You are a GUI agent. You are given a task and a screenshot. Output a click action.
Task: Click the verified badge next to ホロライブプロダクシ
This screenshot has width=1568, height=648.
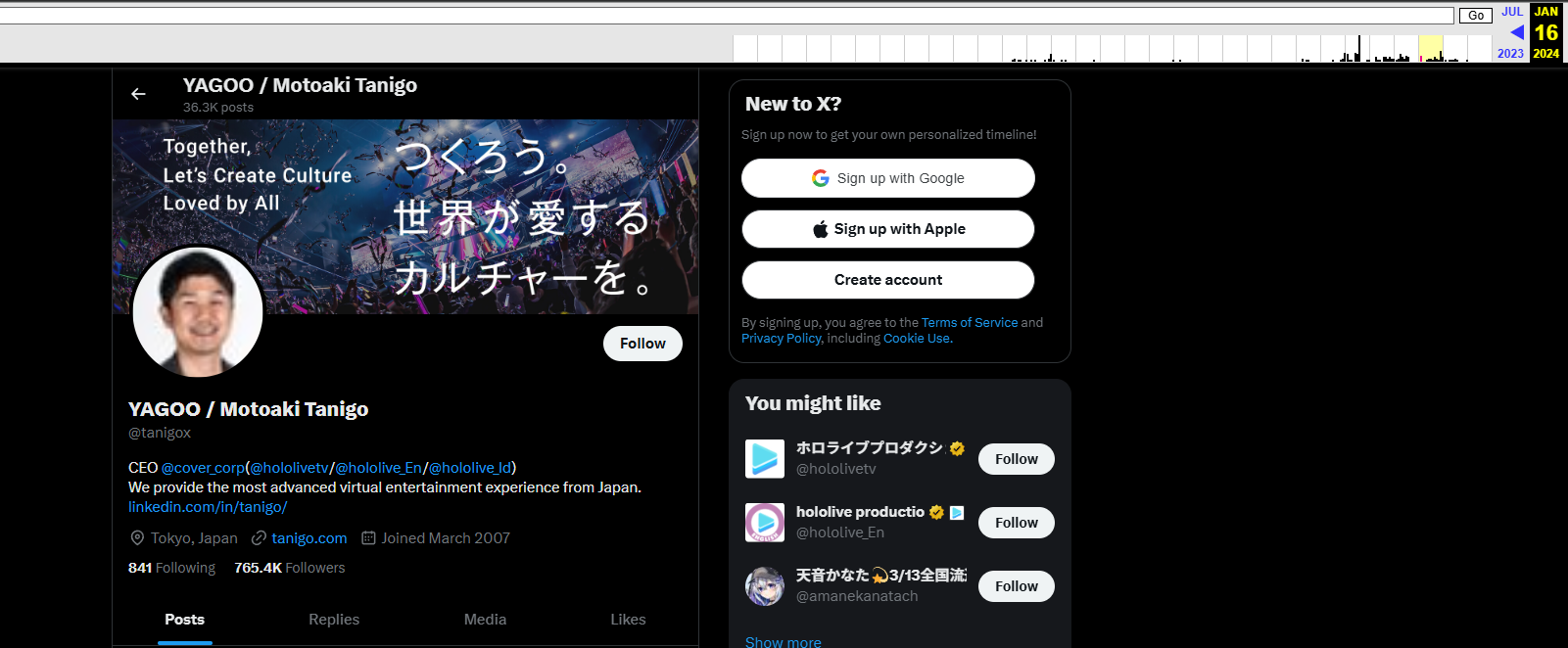(x=957, y=448)
